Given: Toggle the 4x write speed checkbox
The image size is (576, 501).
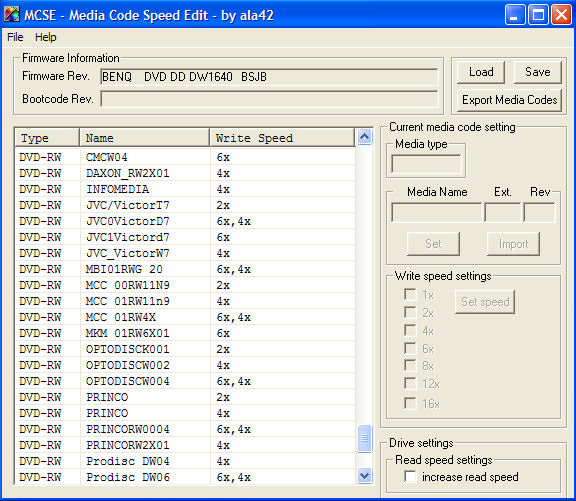Looking at the screenshot, I should pos(410,330).
